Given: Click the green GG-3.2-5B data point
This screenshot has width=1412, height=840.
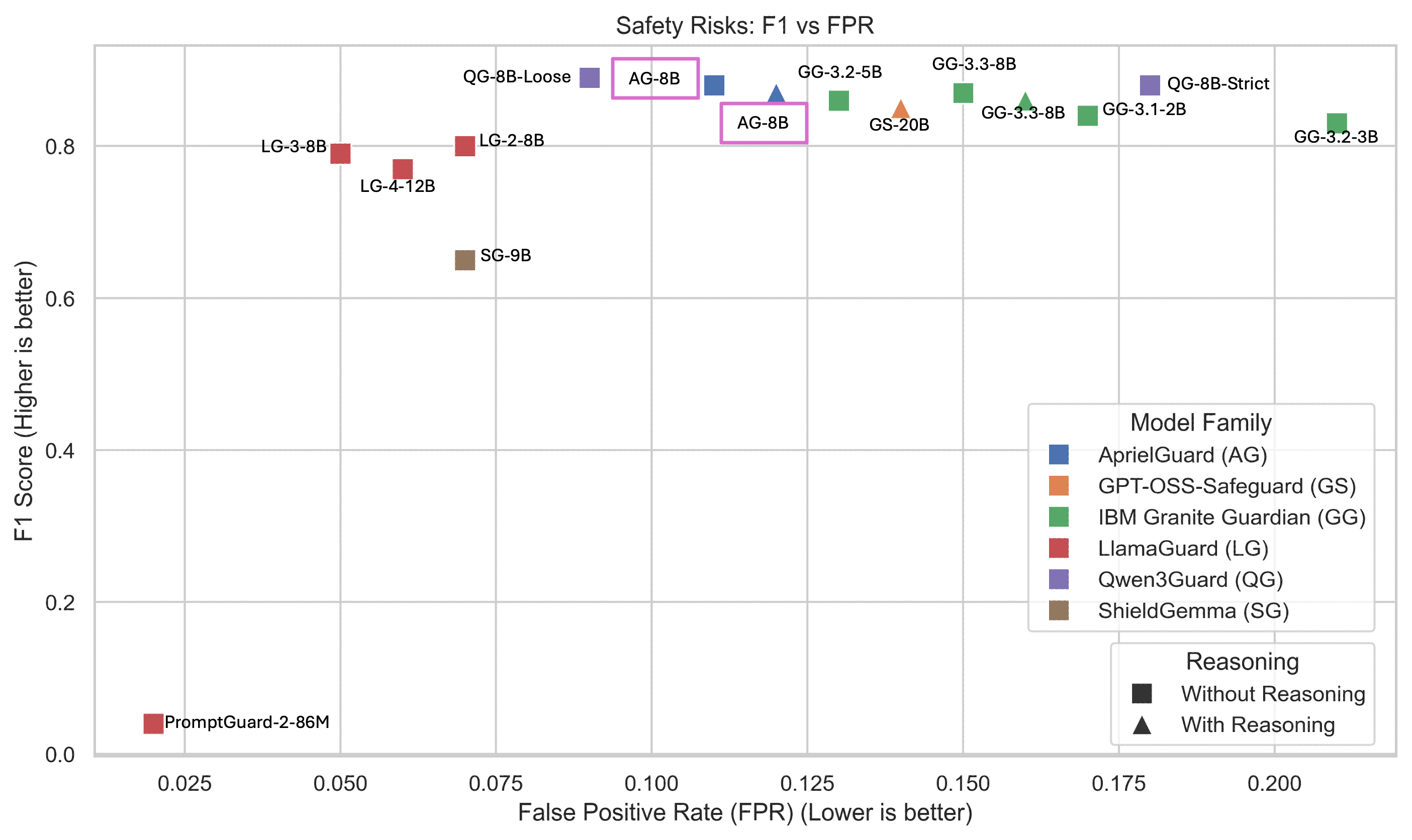Looking at the screenshot, I should pos(838,101).
